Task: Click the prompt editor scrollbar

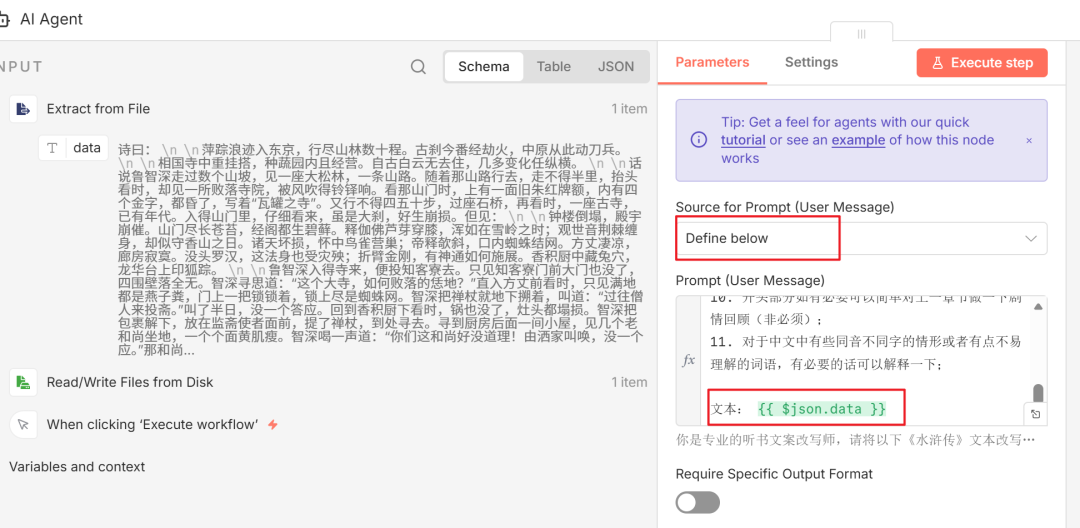Action: point(1038,392)
